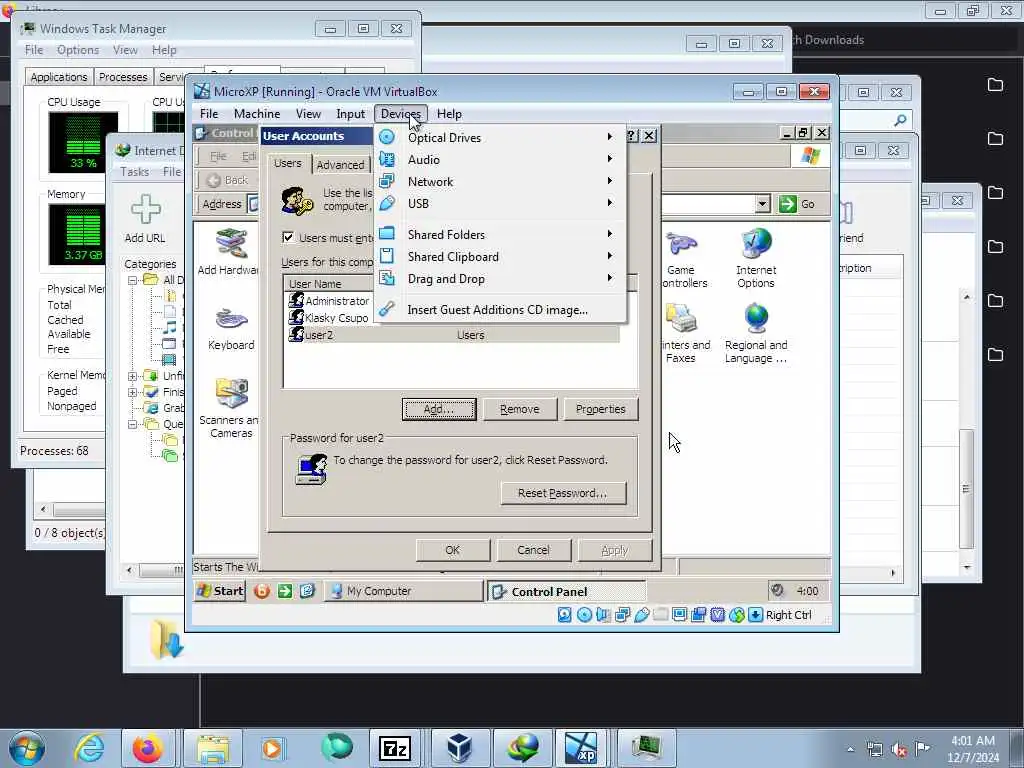1024x768 pixels.
Task: Open VirtualBox Help menu
Action: coord(449,114)
